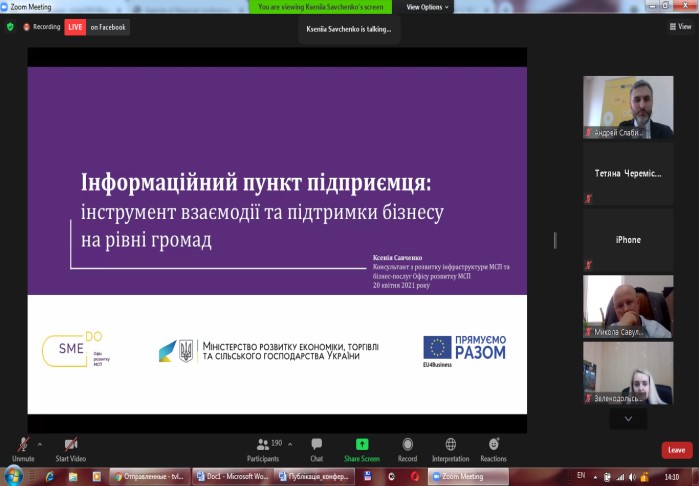Select the Тетяна Череміс participant tile

click(x=628, y=173)
